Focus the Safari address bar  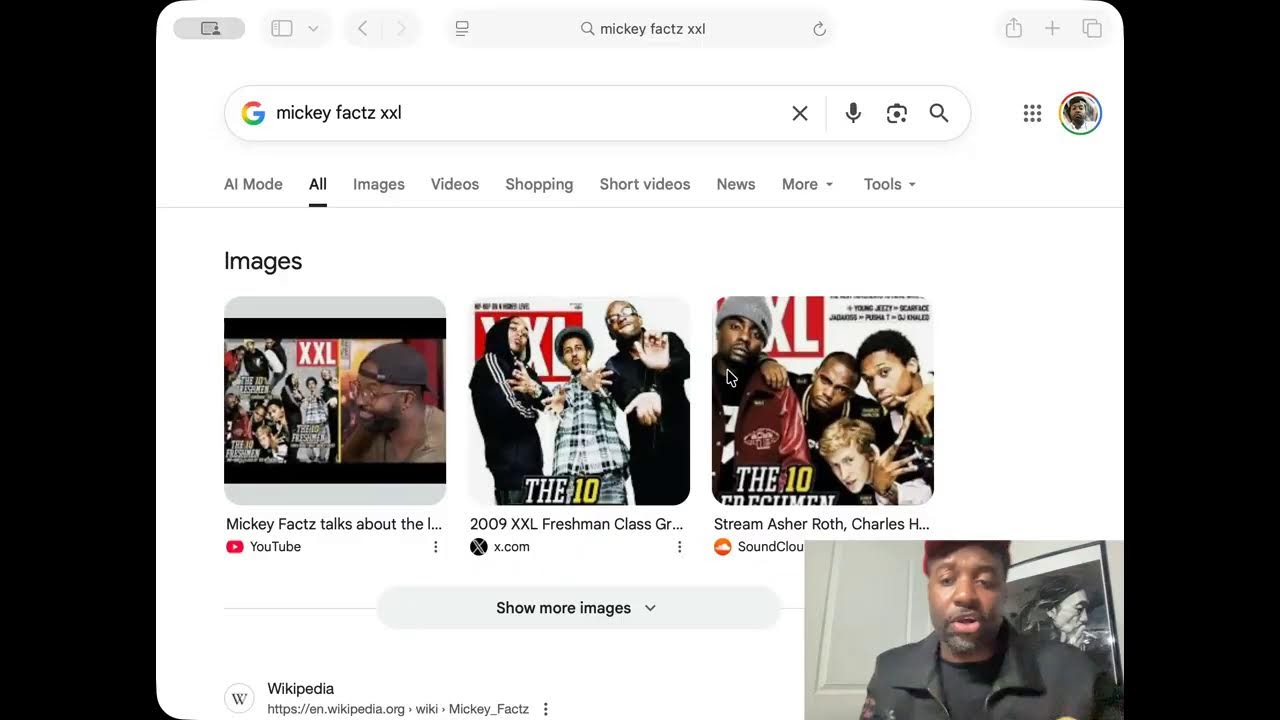point(643,29)
